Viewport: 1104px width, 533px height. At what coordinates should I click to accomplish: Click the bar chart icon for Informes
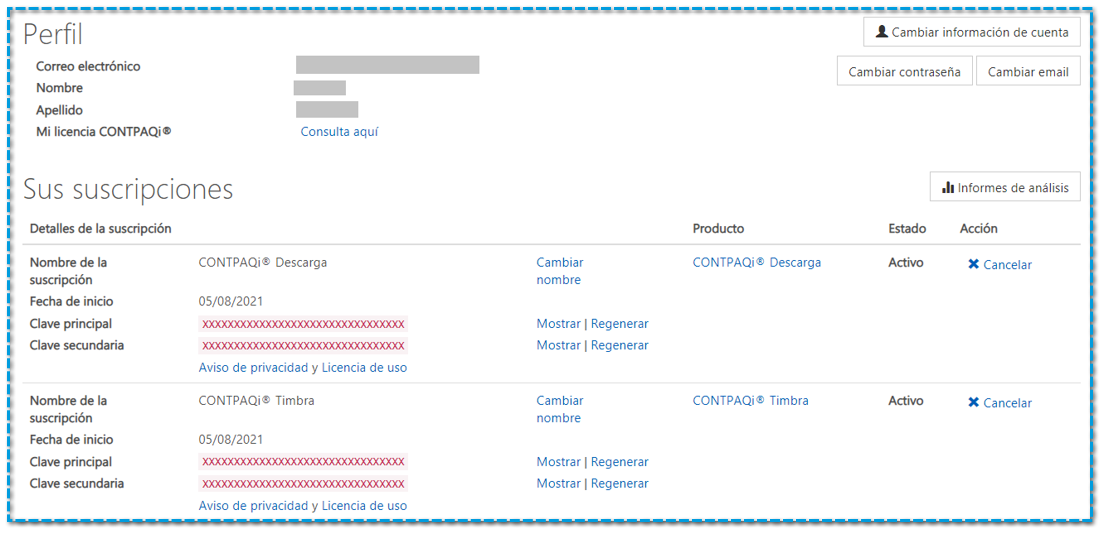[947, 187]
